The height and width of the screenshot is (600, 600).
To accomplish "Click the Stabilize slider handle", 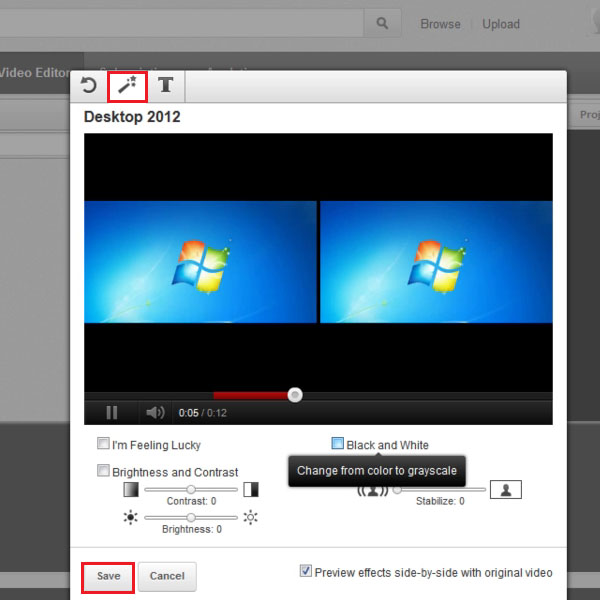I will point(398,489).
